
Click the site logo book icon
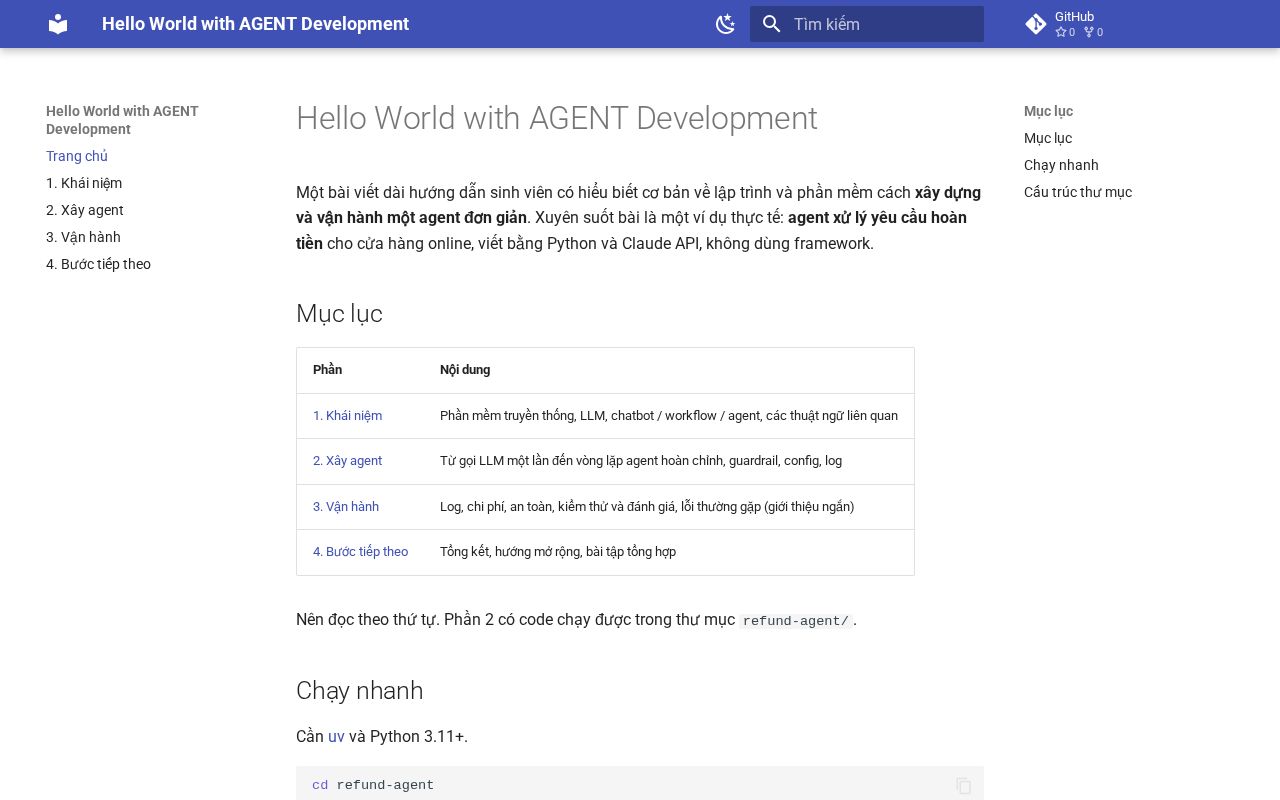58,24
